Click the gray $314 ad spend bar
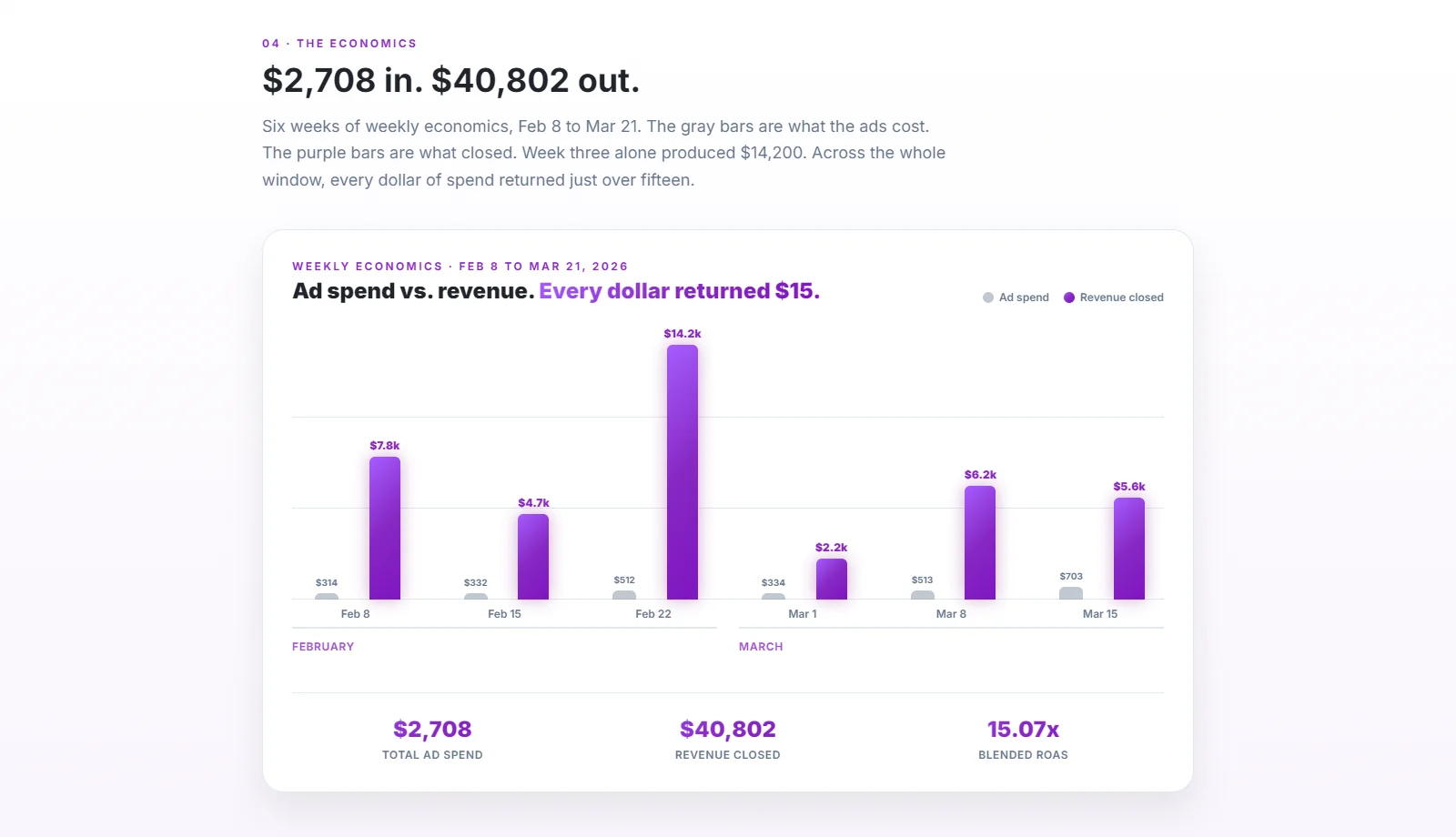The width and height of the screenshot is (1456, 837). point(327,597)
